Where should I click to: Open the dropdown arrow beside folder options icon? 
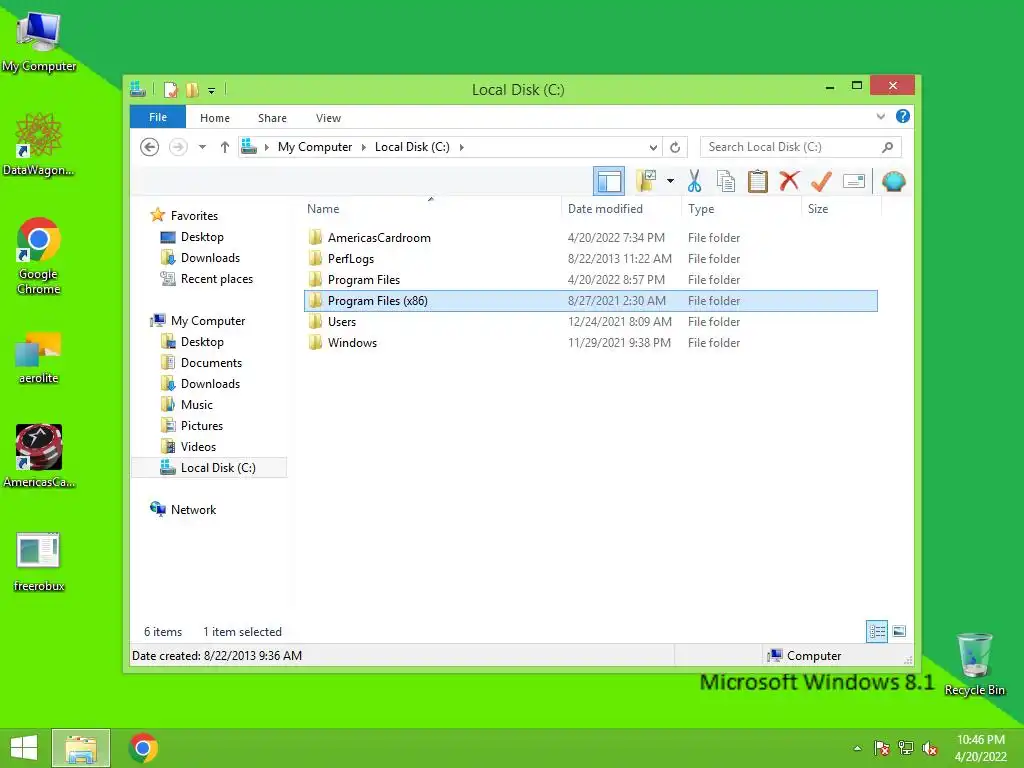coord(670,181)
